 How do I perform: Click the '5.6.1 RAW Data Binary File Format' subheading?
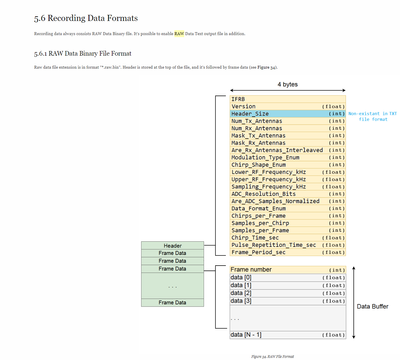(83, 53)
